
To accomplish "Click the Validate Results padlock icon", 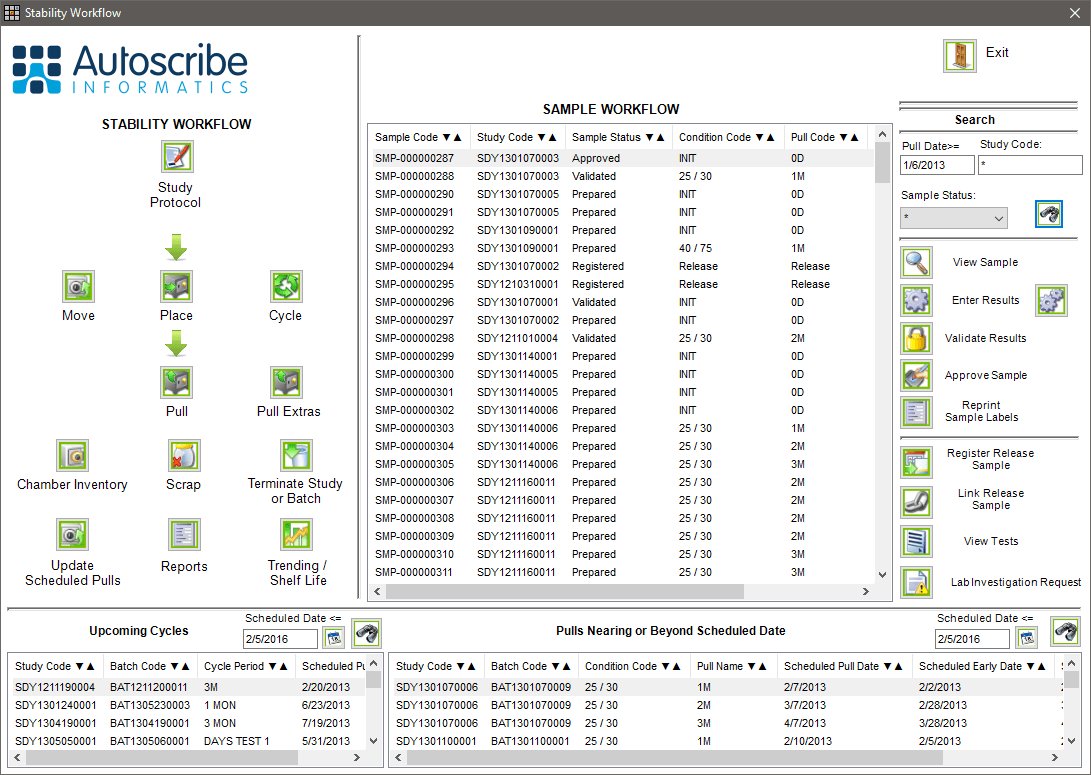I will click(x=917, y=338).
